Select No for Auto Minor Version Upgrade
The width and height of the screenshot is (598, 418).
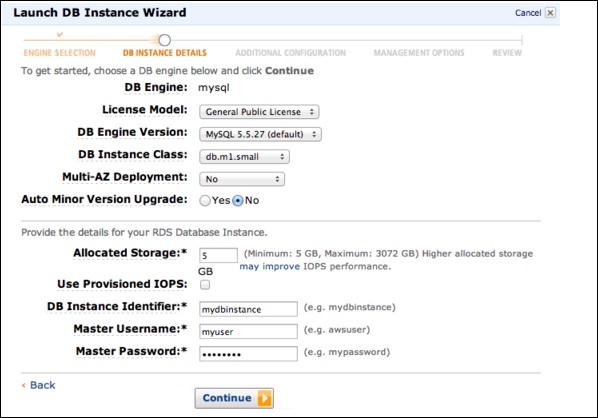point(238,201)
